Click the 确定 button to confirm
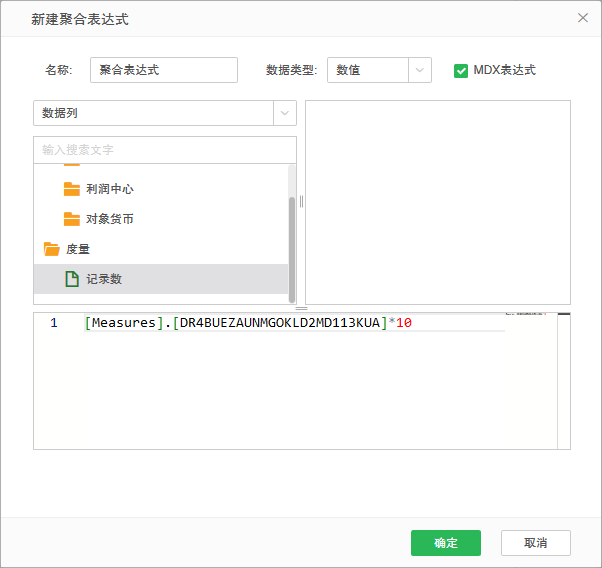 (445, 543)
